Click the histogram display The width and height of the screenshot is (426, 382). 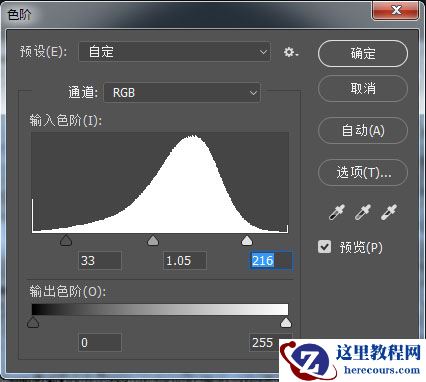(x=160, y=182)
